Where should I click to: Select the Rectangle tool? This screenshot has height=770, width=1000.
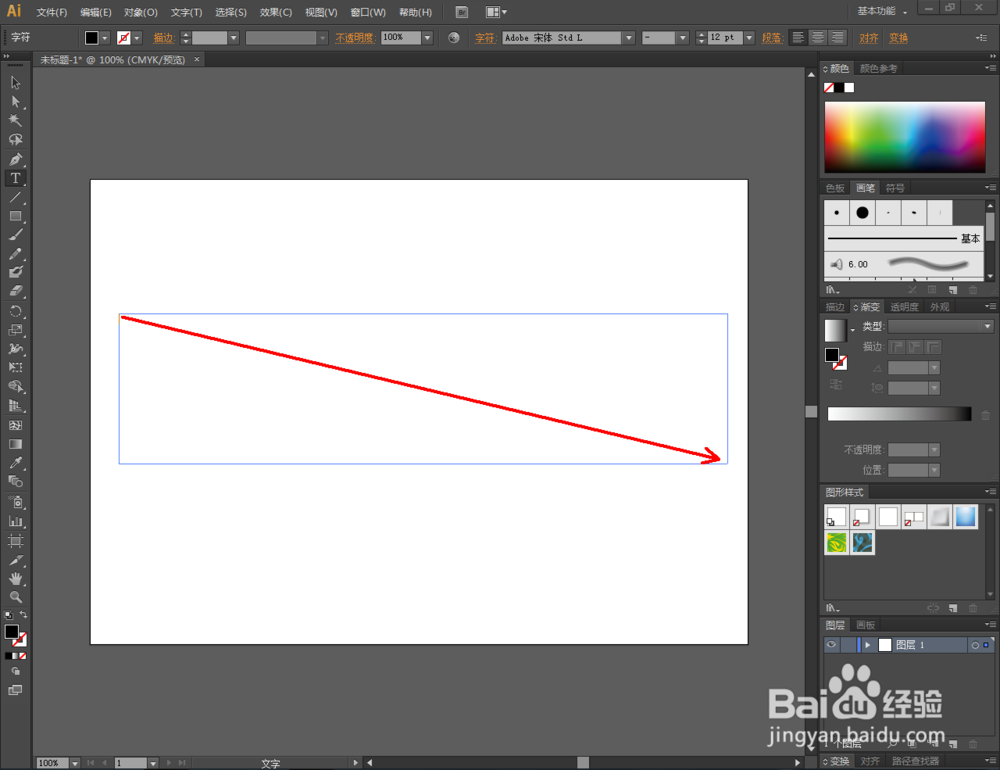point(15,216)
